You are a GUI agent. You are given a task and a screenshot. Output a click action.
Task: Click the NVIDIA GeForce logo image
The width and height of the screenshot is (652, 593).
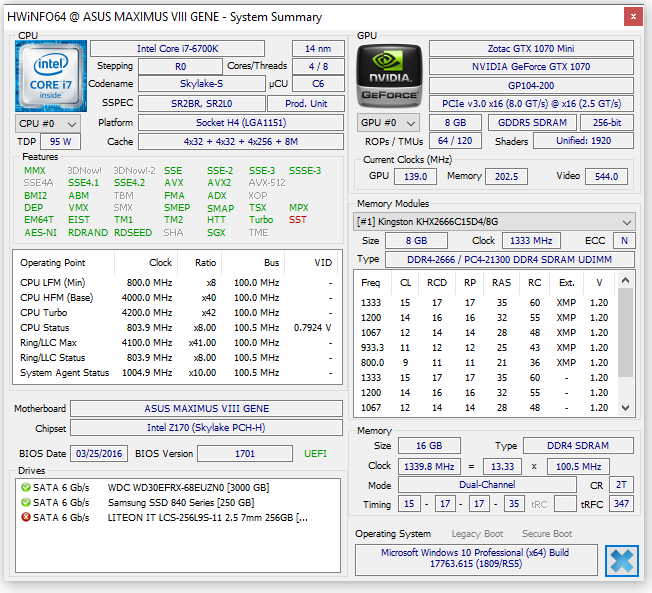[389, 76]
